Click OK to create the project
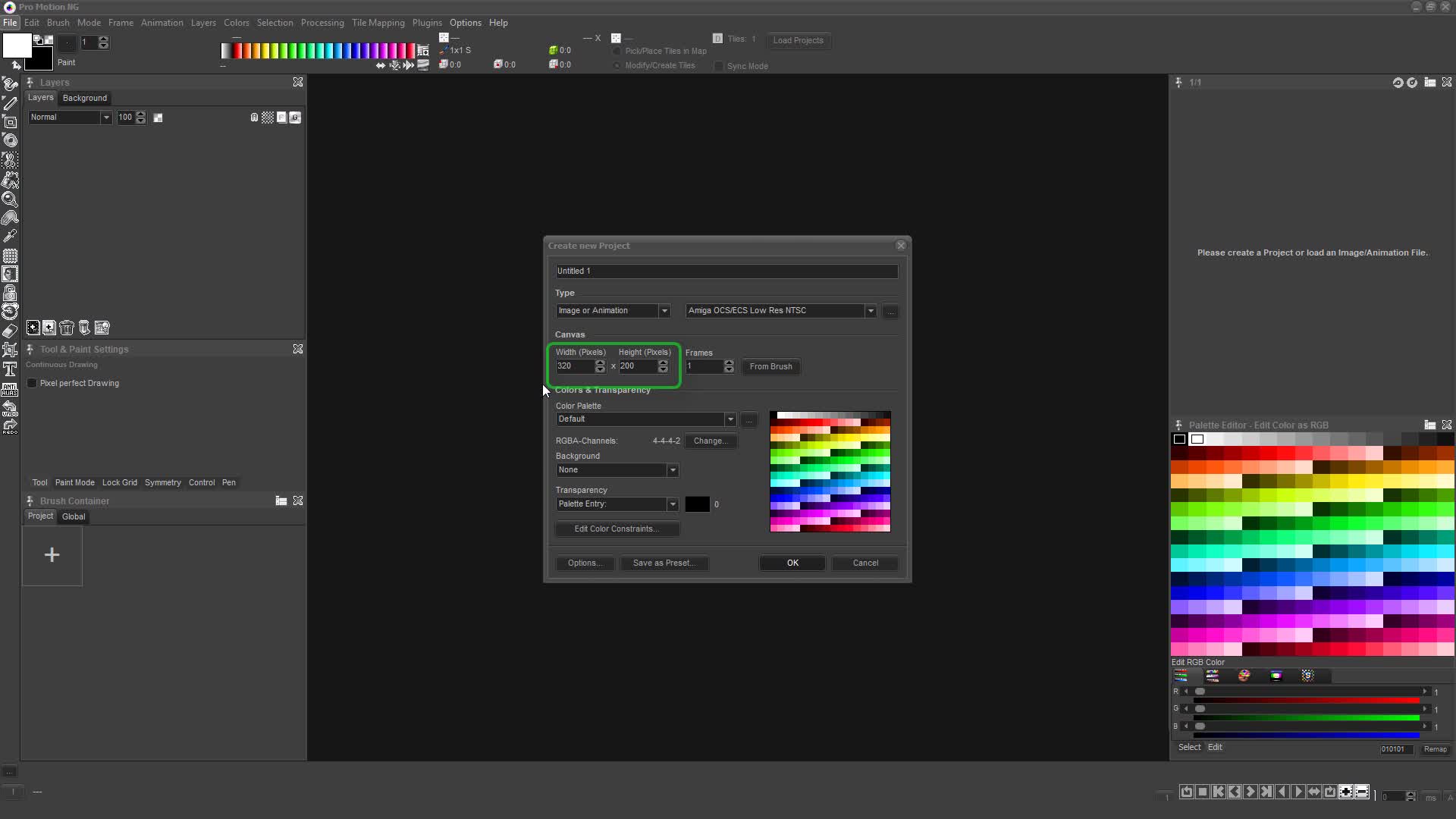This screenshot has width=1456, height=819. [x=792, y=563]
